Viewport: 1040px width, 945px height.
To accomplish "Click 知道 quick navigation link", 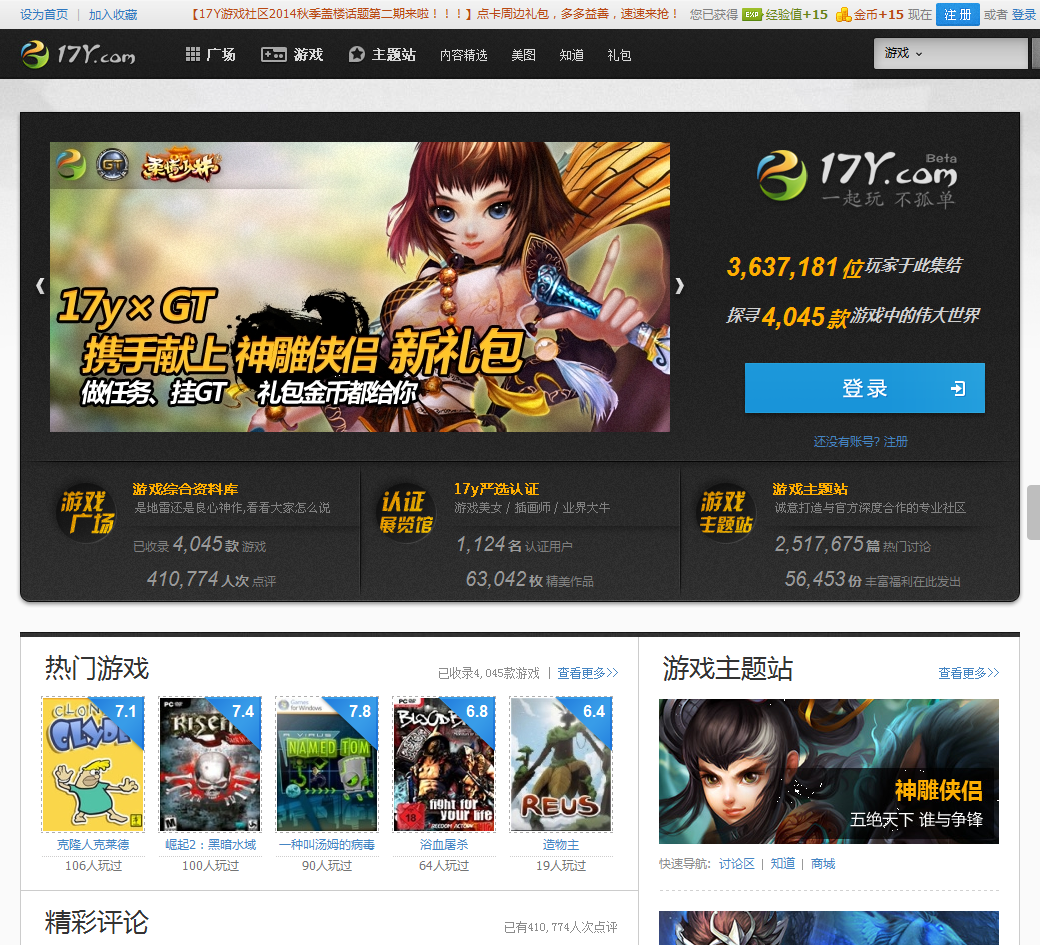I will 783,863.
